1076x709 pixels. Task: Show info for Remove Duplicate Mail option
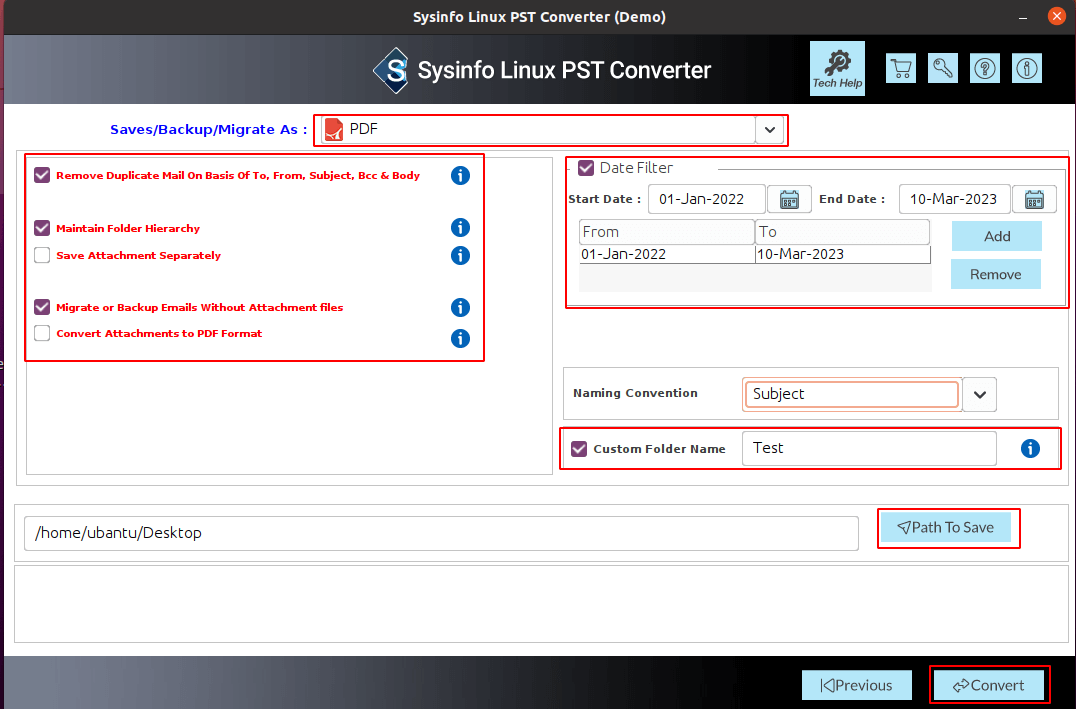[x=460, y=175]
